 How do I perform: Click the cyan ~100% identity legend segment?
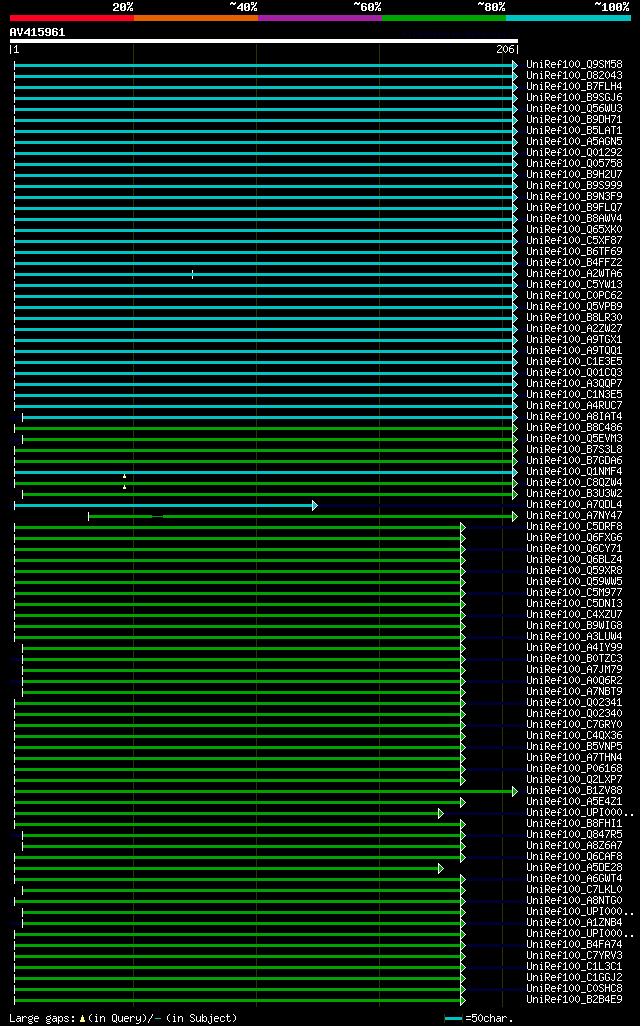569,18
